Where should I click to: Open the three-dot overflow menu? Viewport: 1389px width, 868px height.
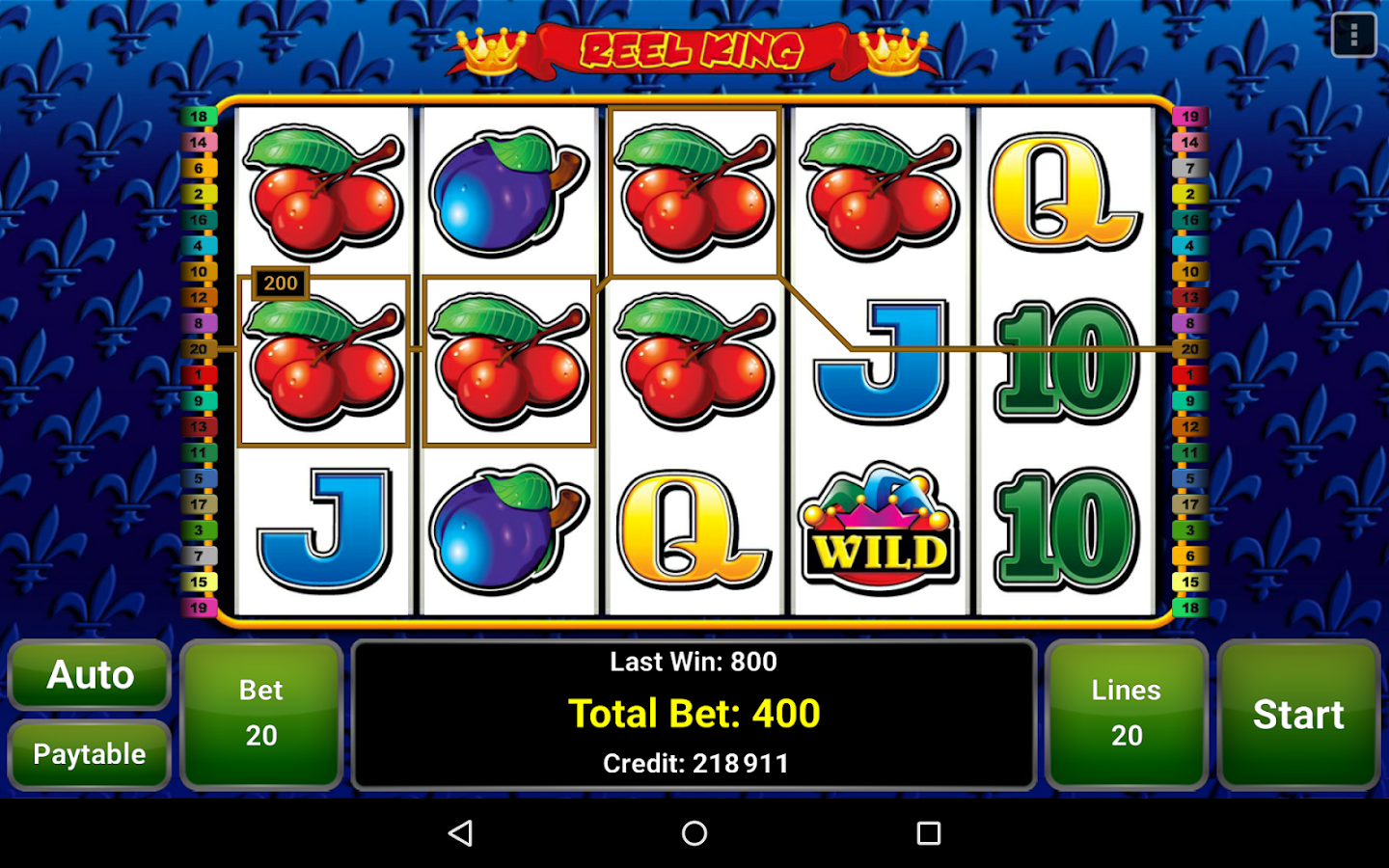1353,36
